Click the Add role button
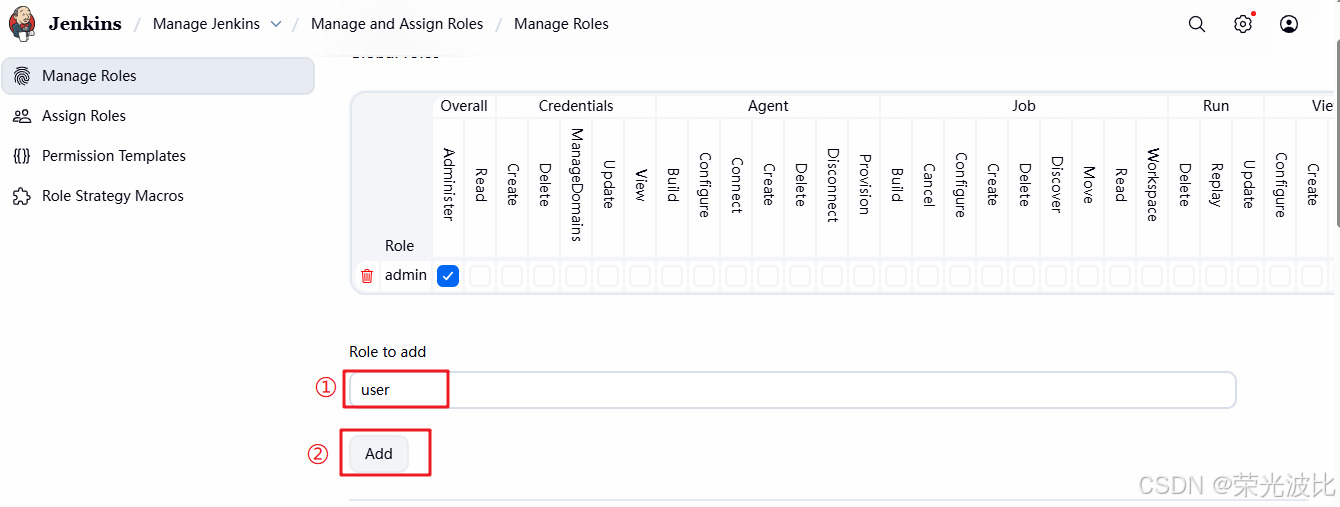The height and width of the screenshot is (507, 1340). [x=379, y=454]
